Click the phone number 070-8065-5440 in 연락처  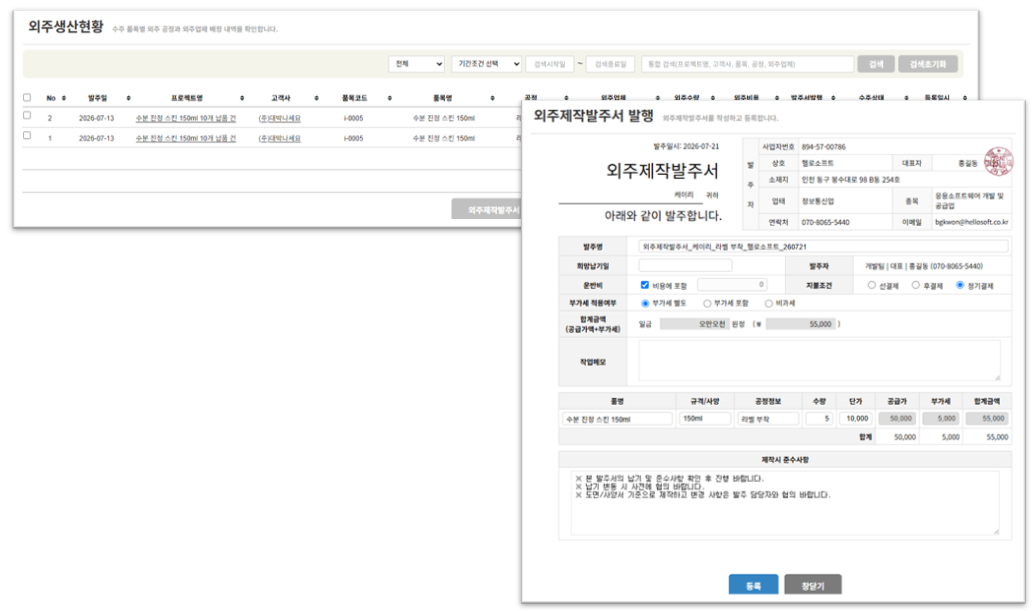(x=825, y=222)
